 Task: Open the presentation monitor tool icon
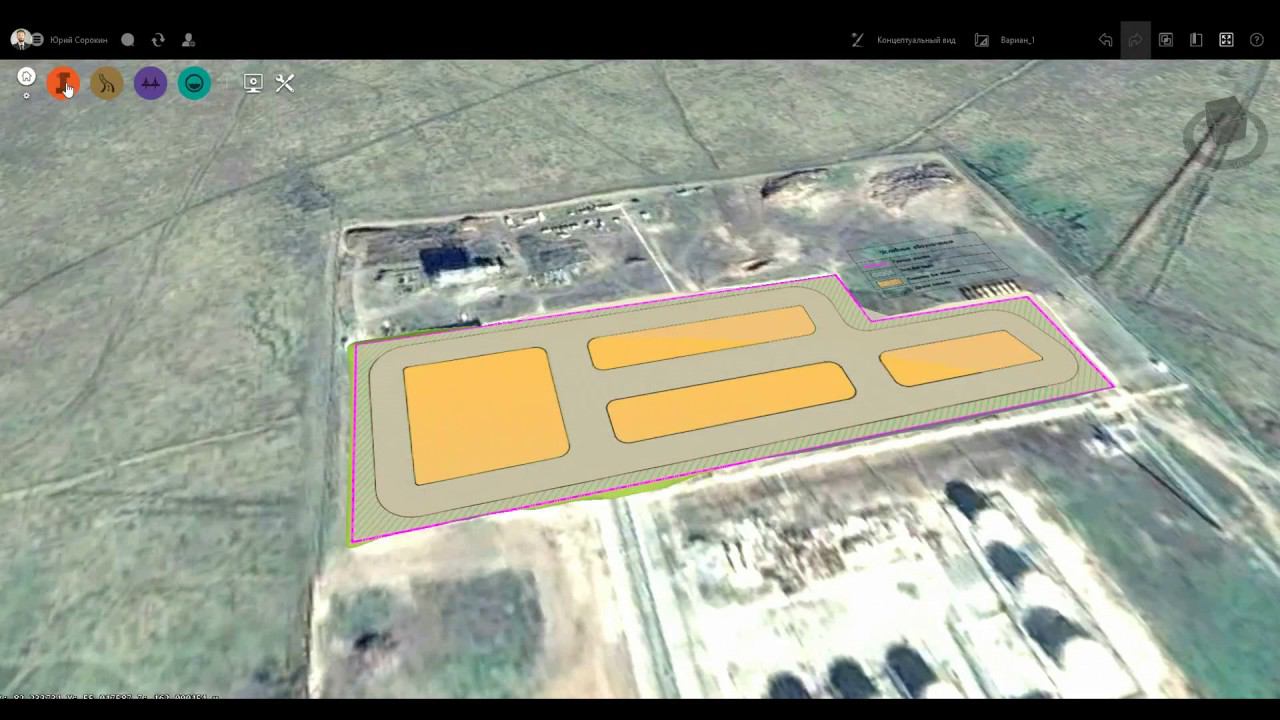253,83
